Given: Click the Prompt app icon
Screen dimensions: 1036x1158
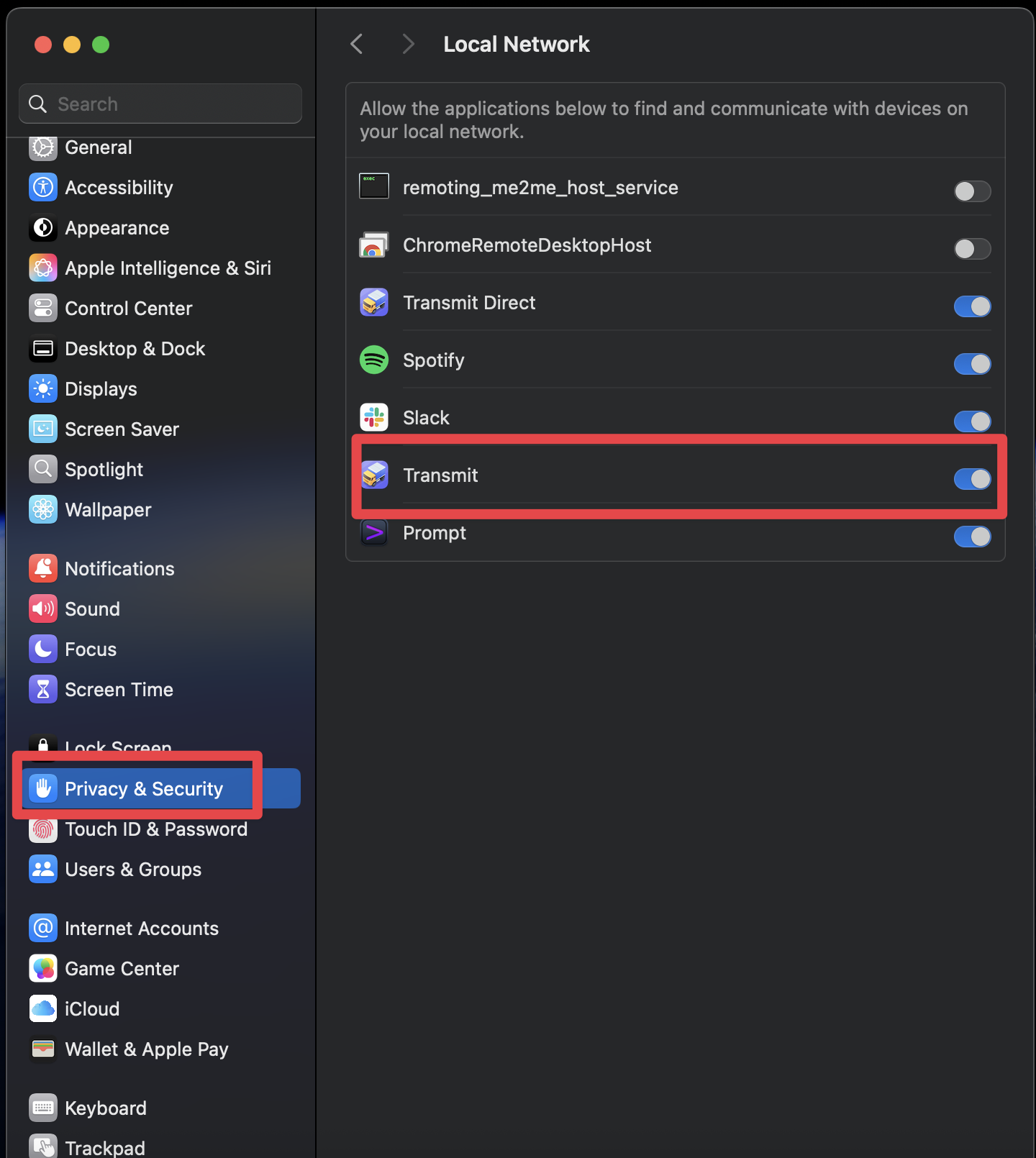Looking at the screenshot, I should point(374,532).
